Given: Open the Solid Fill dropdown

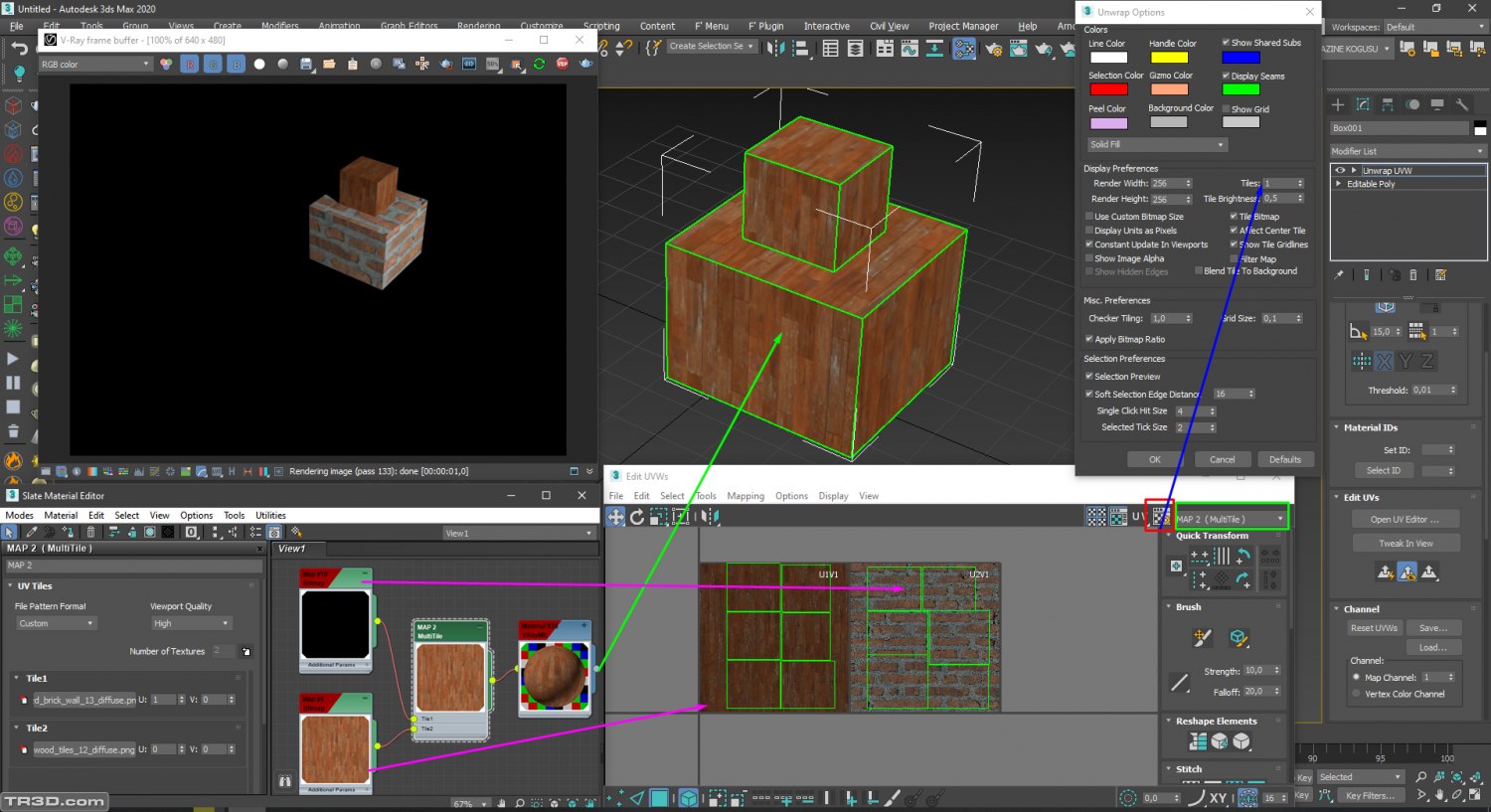Looking at the screenshot, I should (x=1157, y=145).
